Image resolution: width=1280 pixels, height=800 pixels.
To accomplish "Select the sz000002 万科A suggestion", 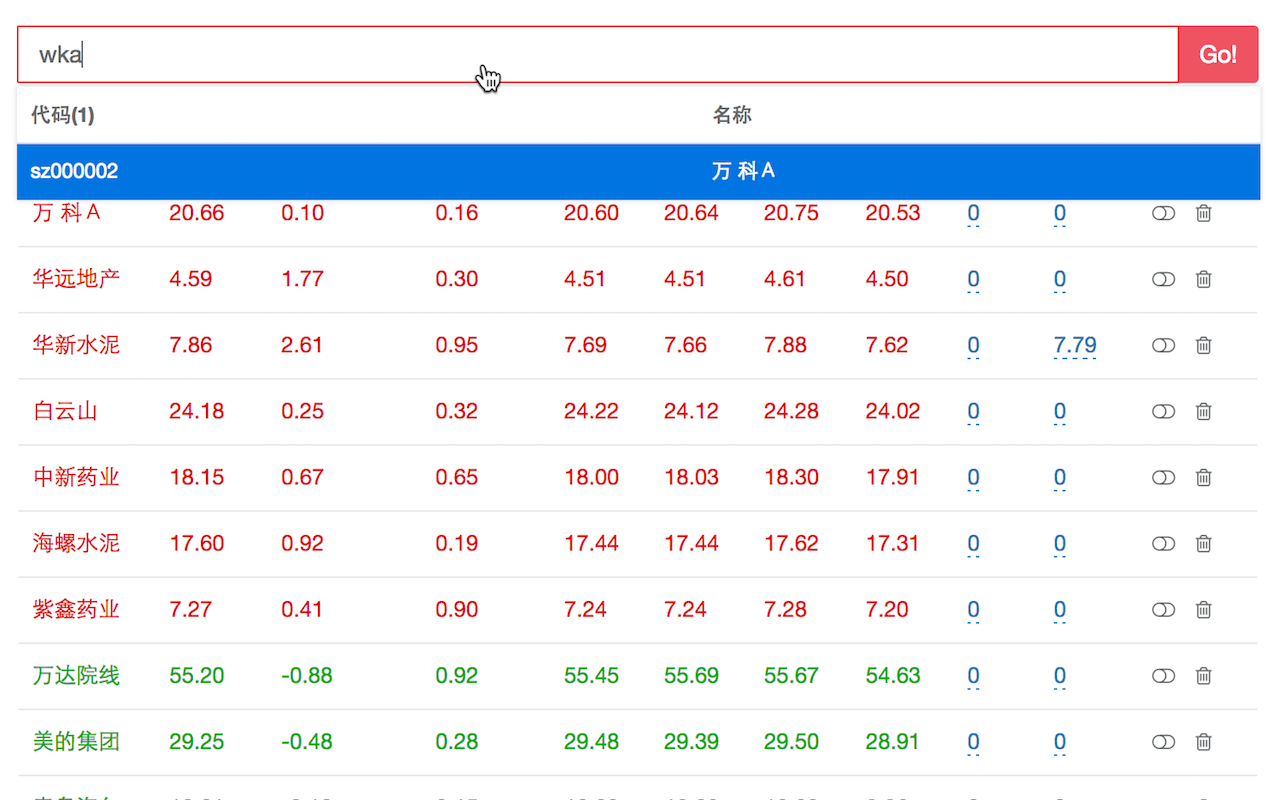I will tap(639, 171).
